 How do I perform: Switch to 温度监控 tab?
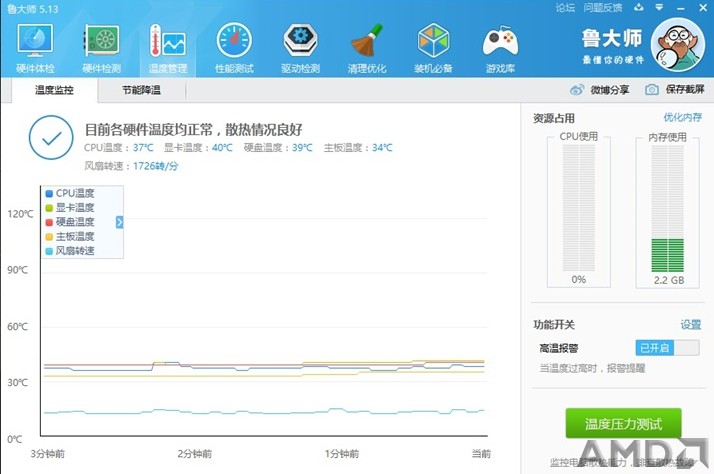coord(54,90)
